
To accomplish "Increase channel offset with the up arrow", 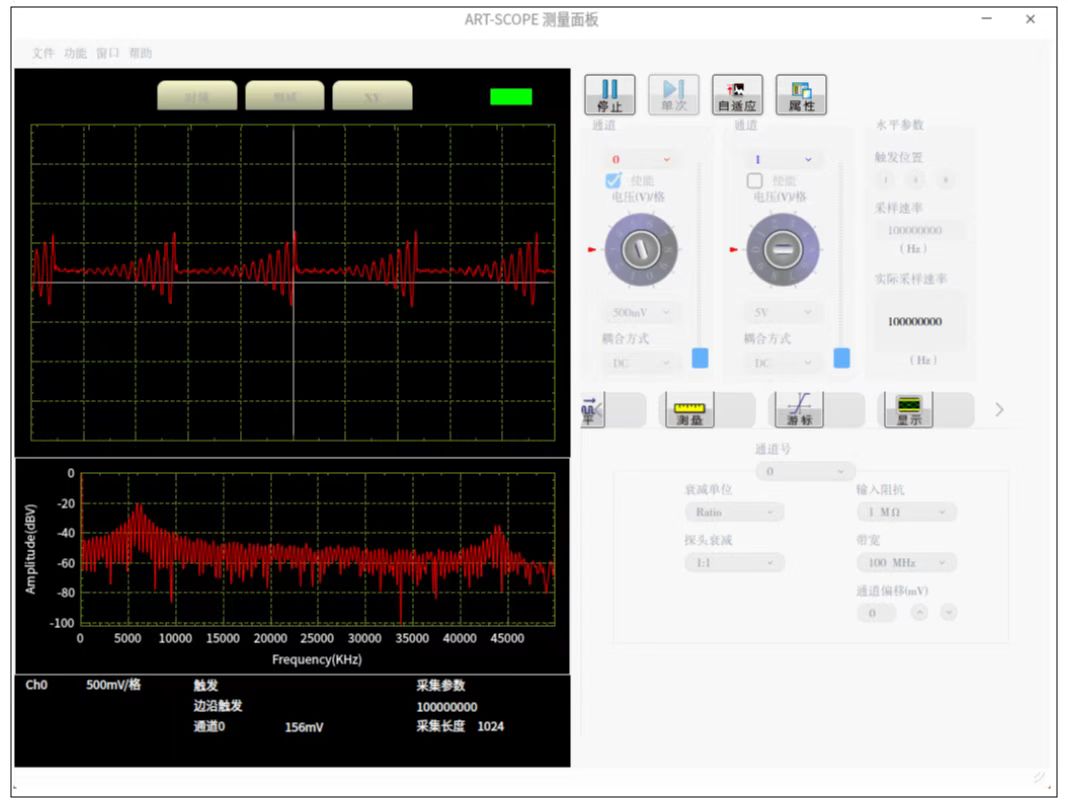I will [x=919, y=612].
